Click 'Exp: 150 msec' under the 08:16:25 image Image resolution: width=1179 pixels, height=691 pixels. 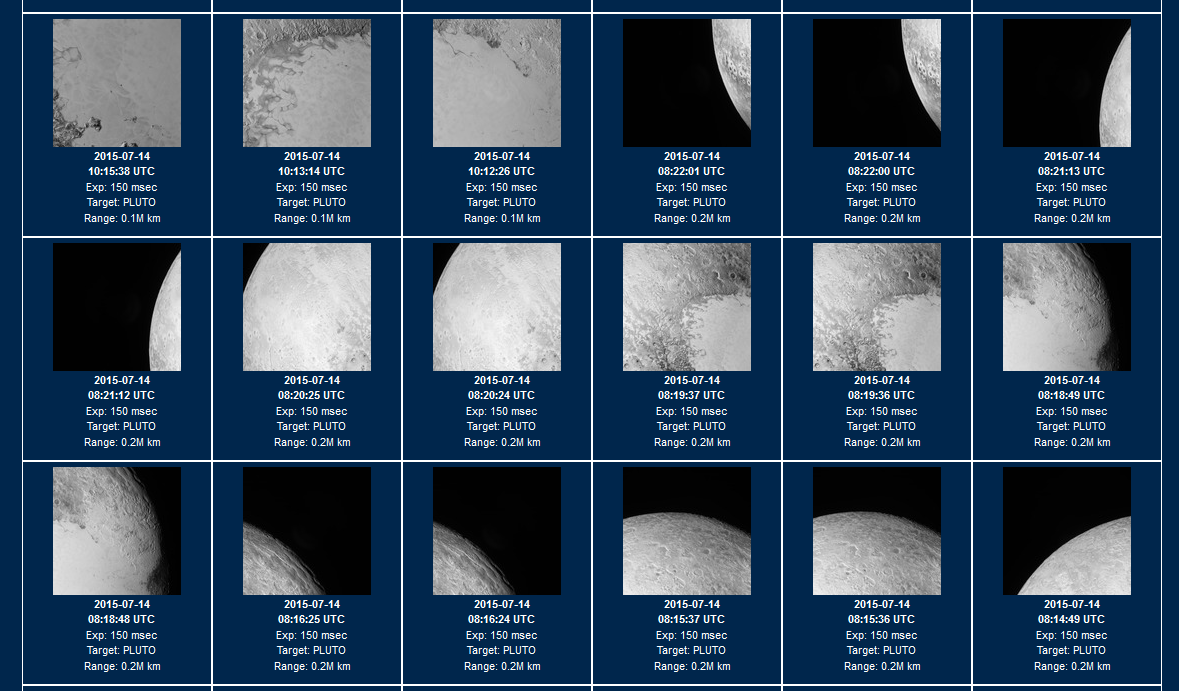click(x=311, y=636)
